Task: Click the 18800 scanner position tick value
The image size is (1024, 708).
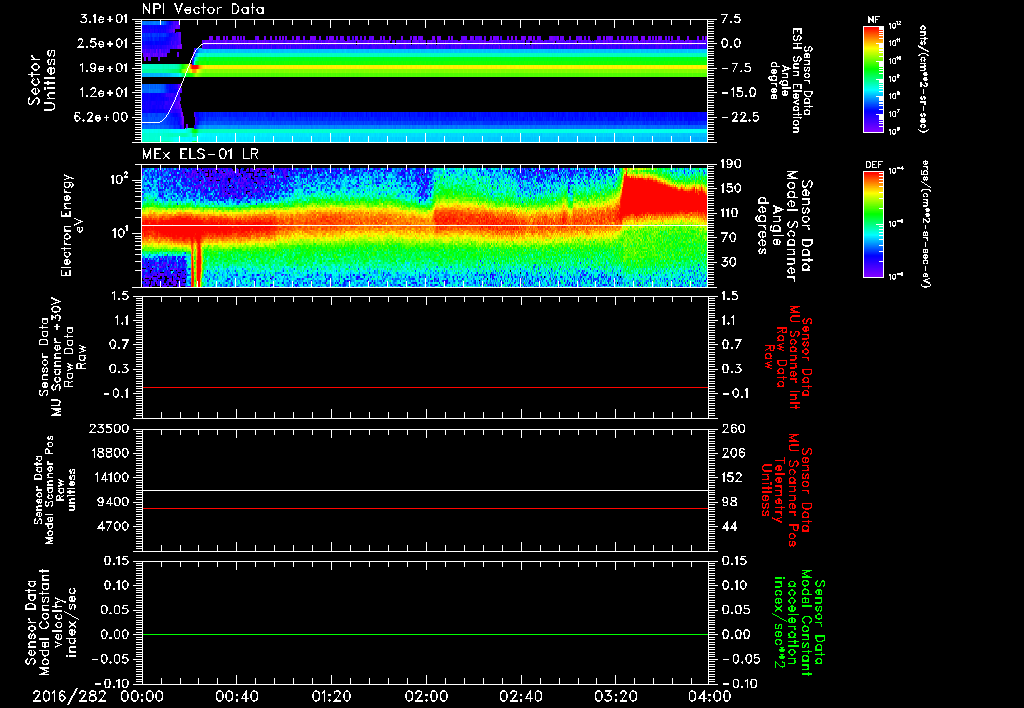Action: tap(109, 453)
